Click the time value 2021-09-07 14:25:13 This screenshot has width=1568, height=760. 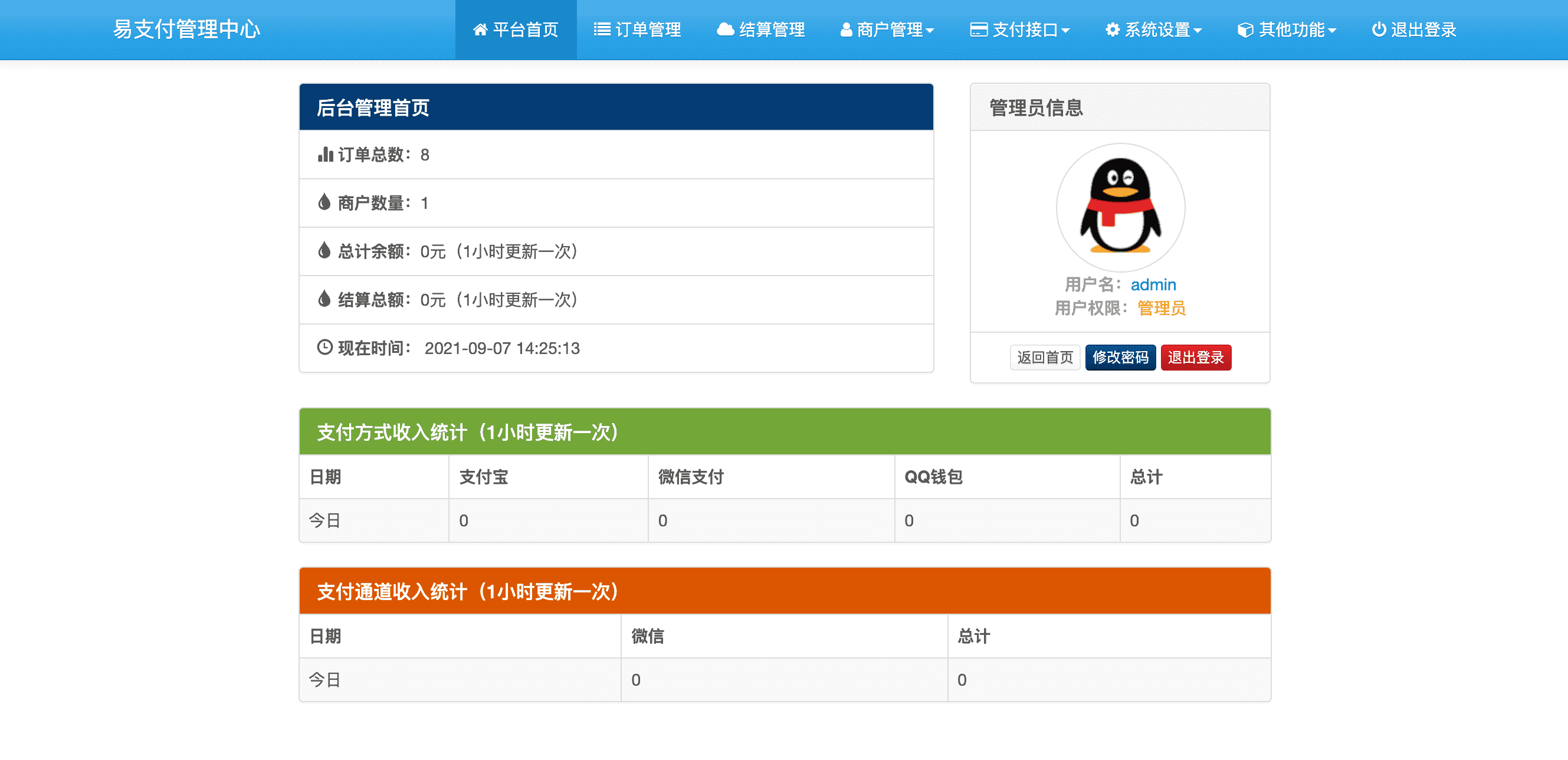502,348
